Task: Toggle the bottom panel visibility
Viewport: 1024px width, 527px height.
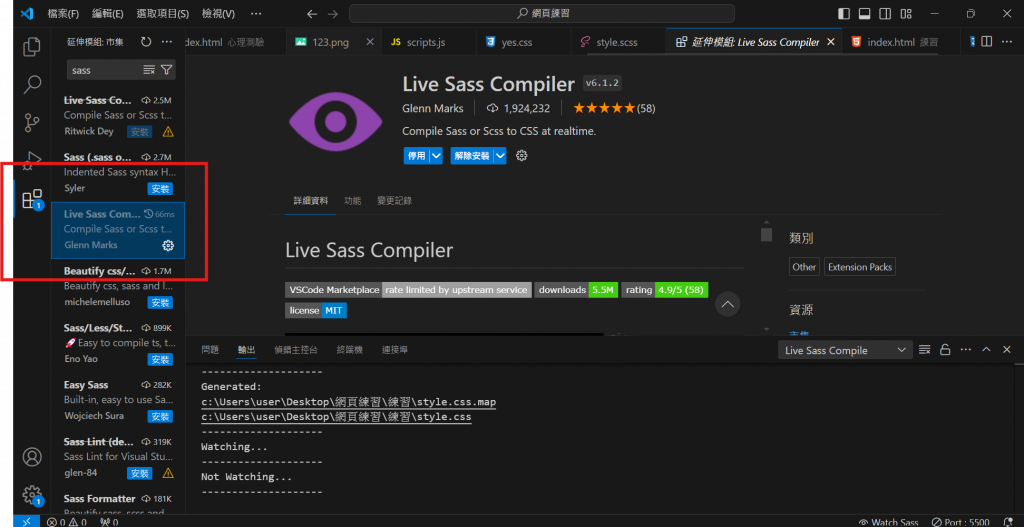Action: click(x=865, y=14)
